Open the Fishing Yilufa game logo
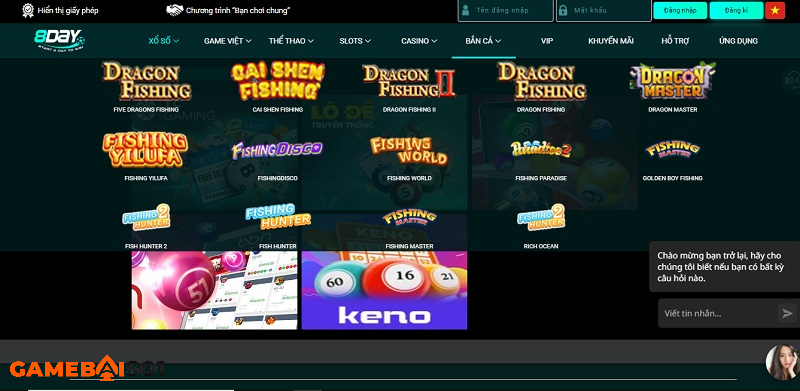The width and height of the screenshot is (800, 391). point(145,150)
